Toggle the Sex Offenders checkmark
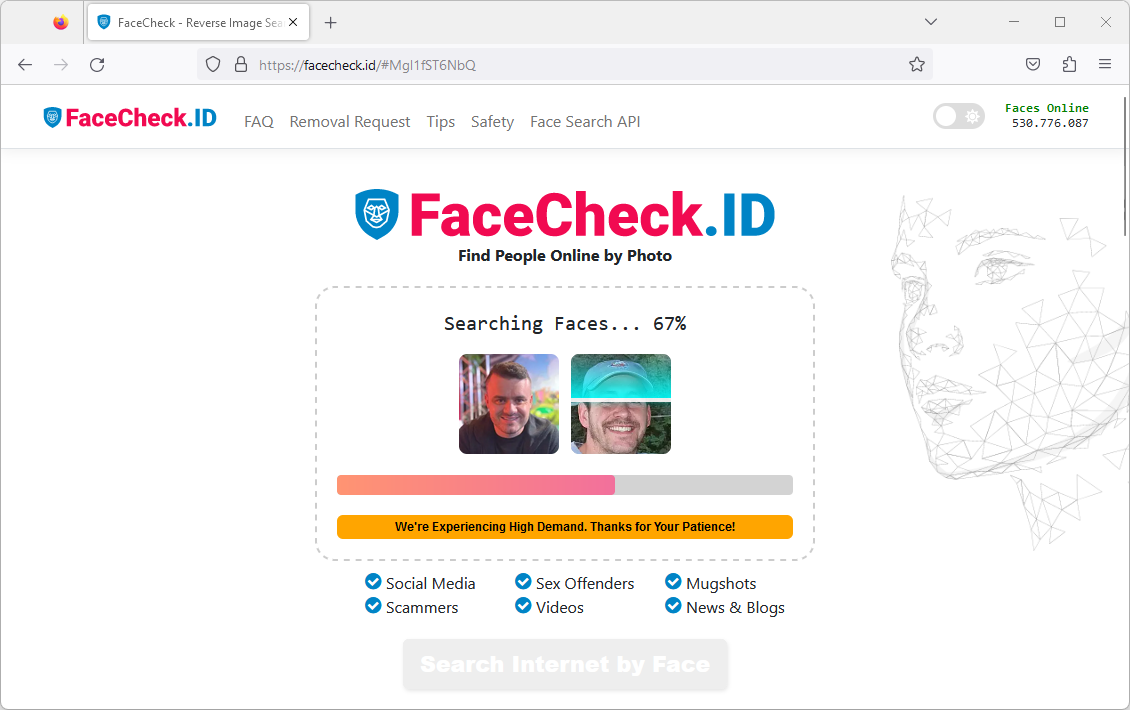1130x710 pixels. 523,581
